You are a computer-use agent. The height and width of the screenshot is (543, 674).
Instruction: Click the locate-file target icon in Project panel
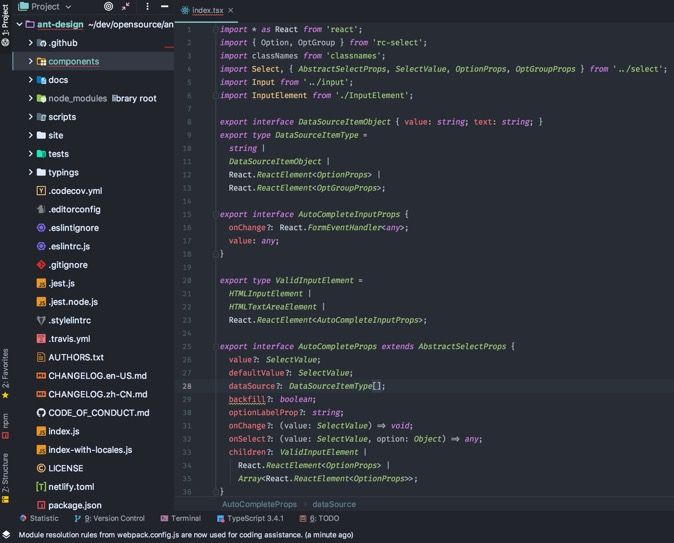tap(109, 6)
